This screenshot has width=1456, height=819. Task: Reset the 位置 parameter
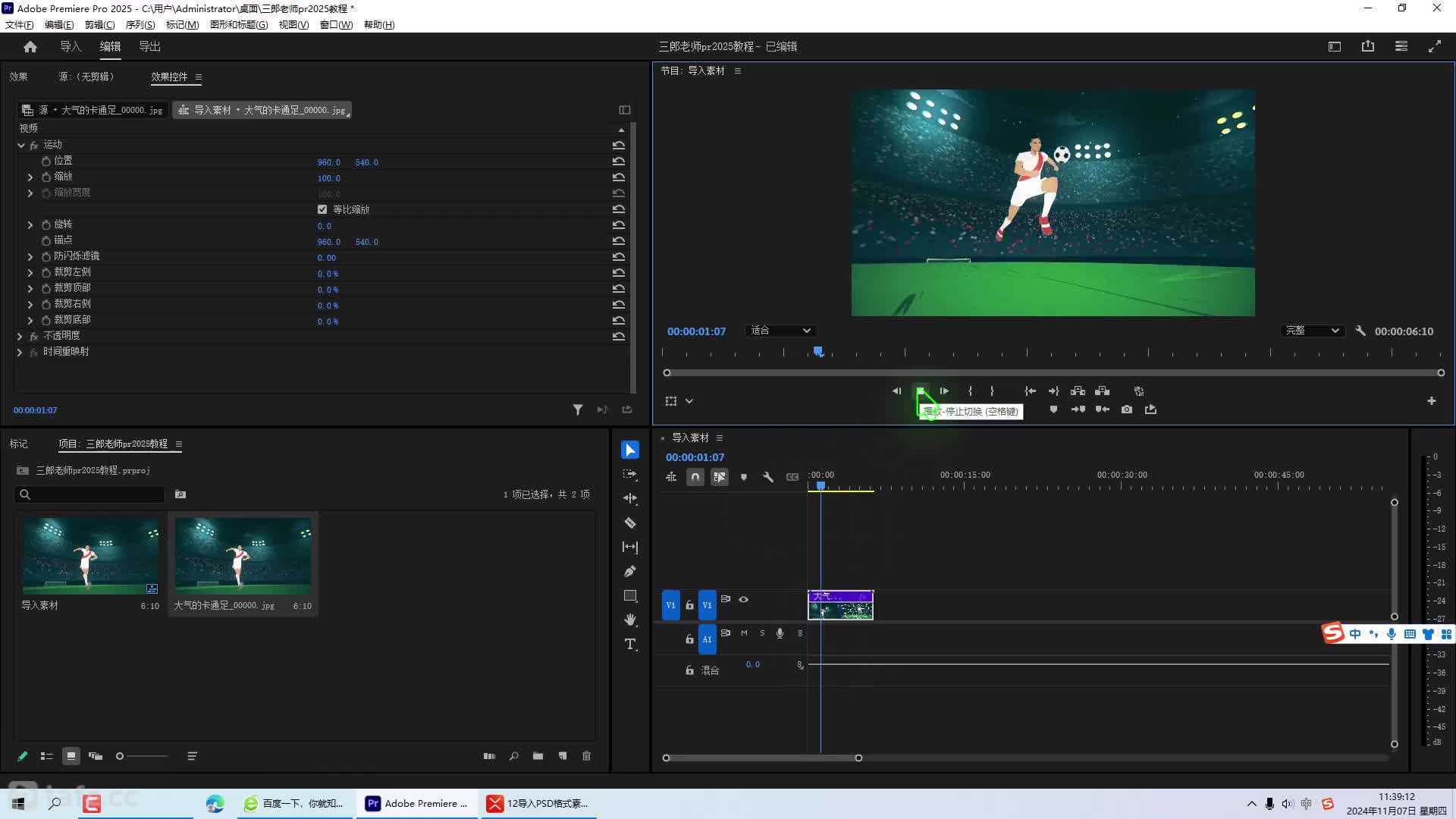click(619, 161)
